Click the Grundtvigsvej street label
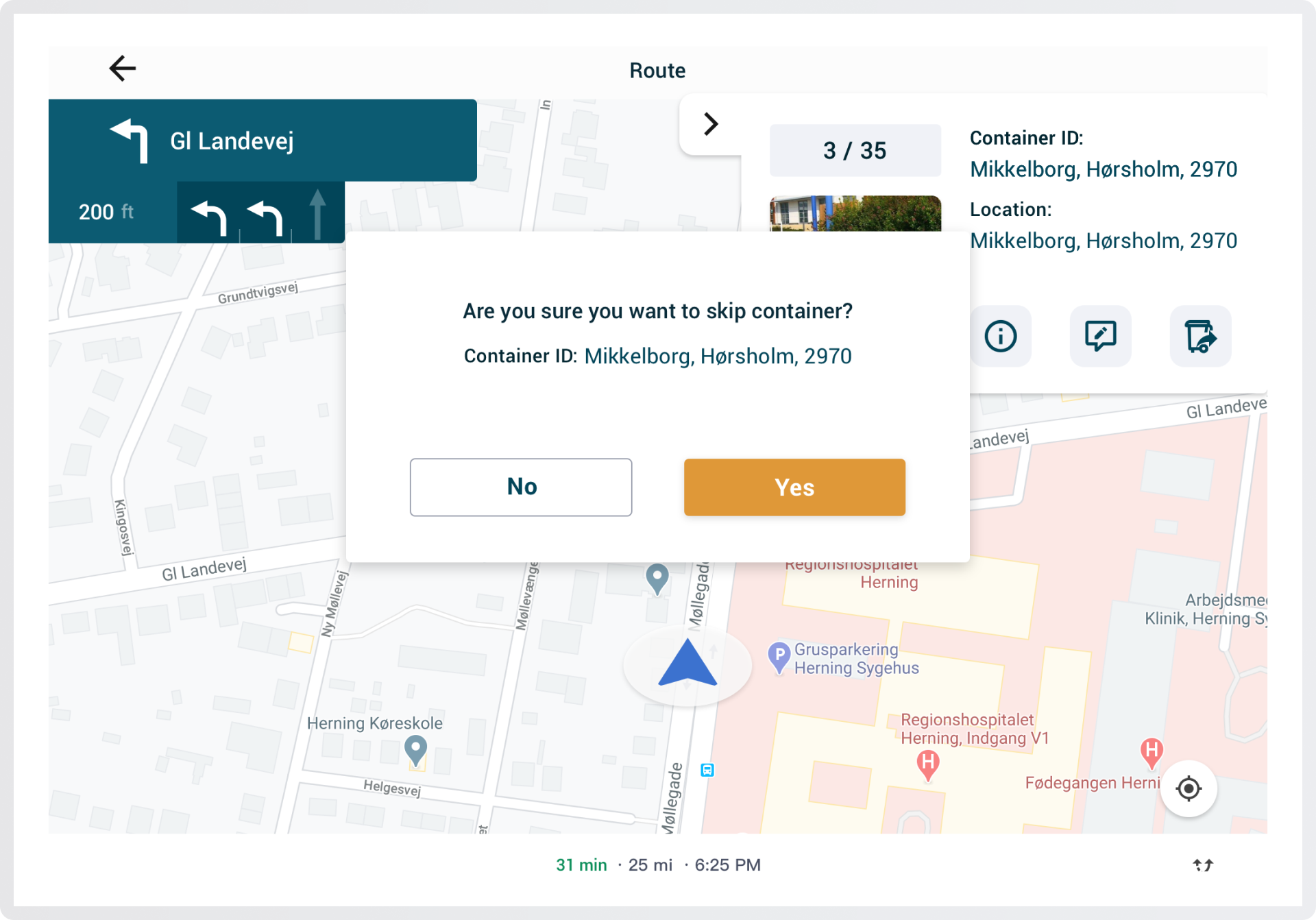This screenshot has height=920, width=1316. click(258, 293)
